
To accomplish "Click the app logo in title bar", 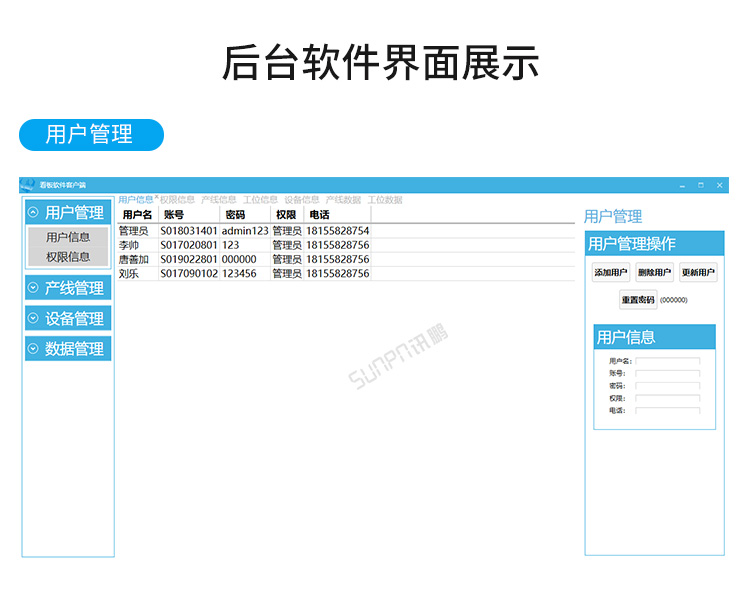I will pyautogui.click(x=27, y=185).
